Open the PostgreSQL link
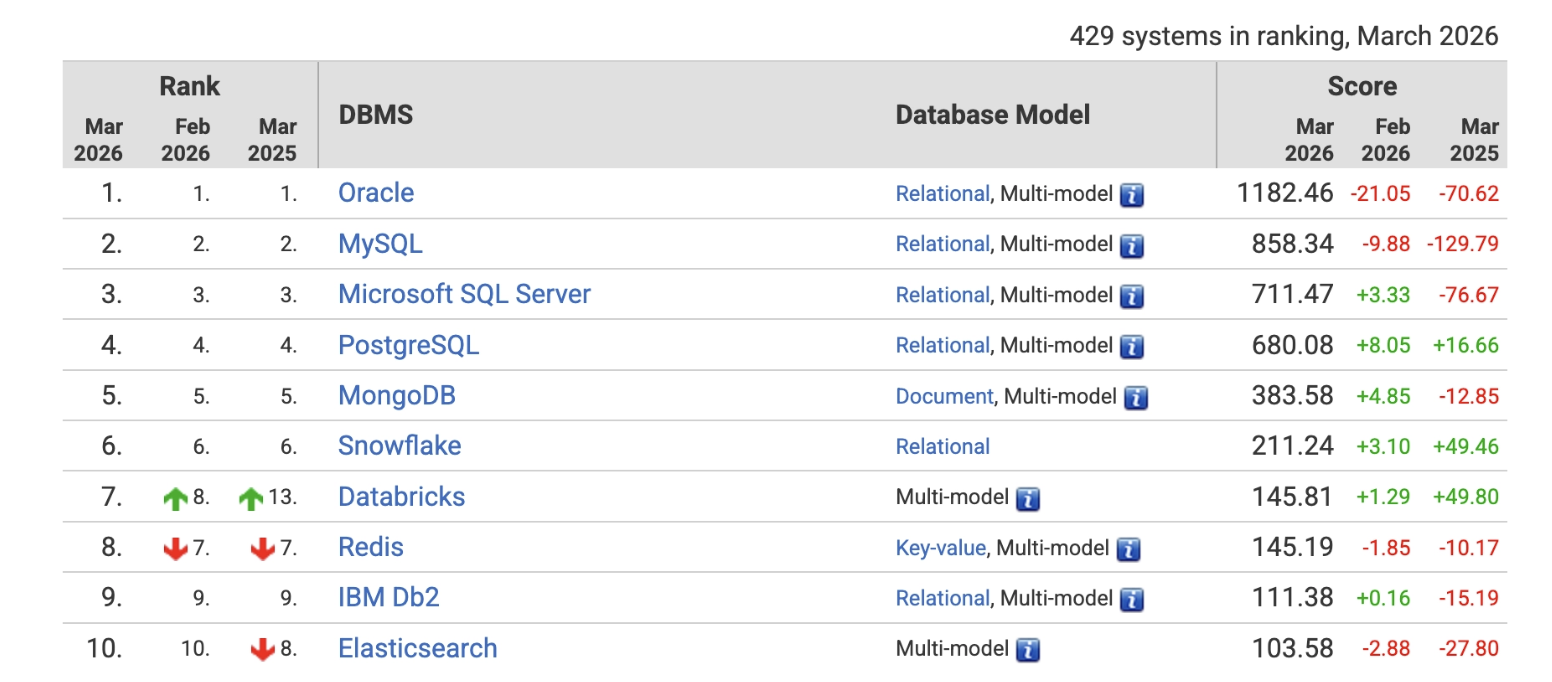1552x682 pixels. 408,345
